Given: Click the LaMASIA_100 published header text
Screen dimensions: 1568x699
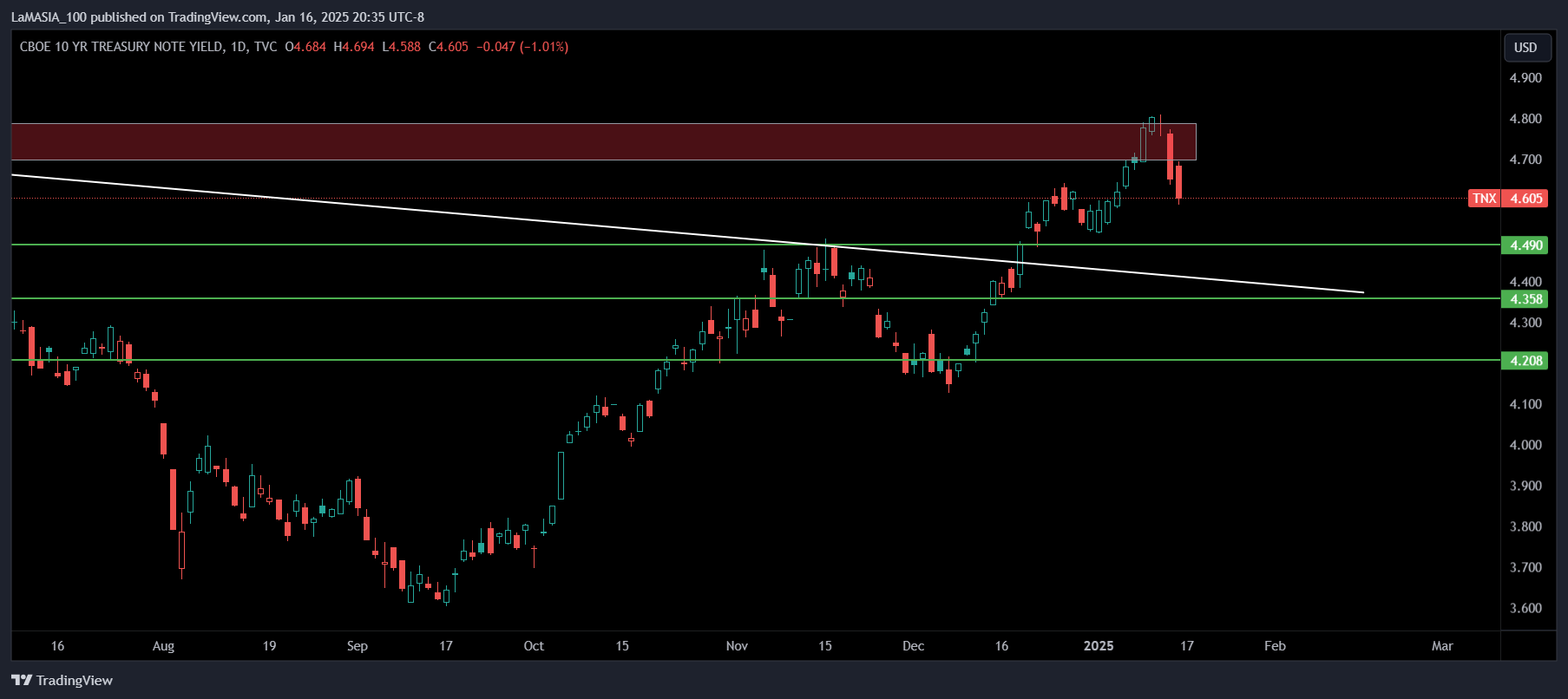Looking at the screenshot, I should click(x=218, y=16).
